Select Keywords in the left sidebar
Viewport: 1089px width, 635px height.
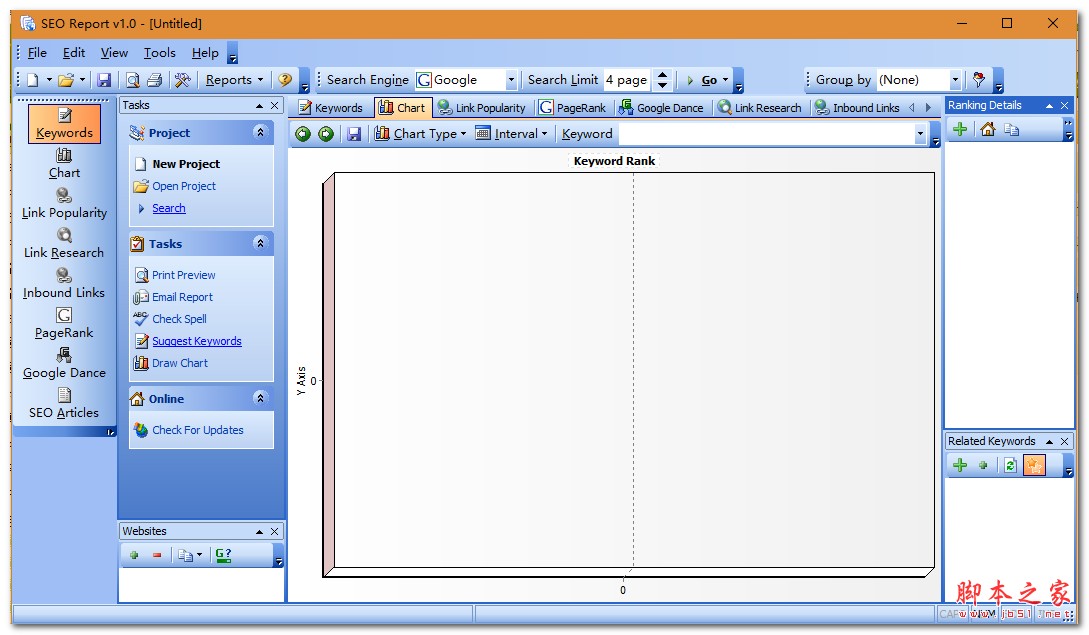(65, 124)
